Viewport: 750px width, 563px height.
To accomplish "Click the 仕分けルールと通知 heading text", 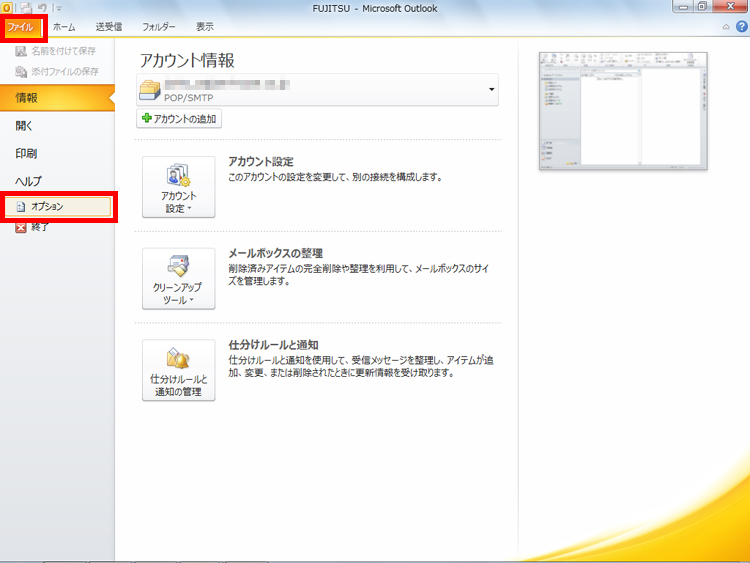I will pyautogui.click(x=273, y=345).
